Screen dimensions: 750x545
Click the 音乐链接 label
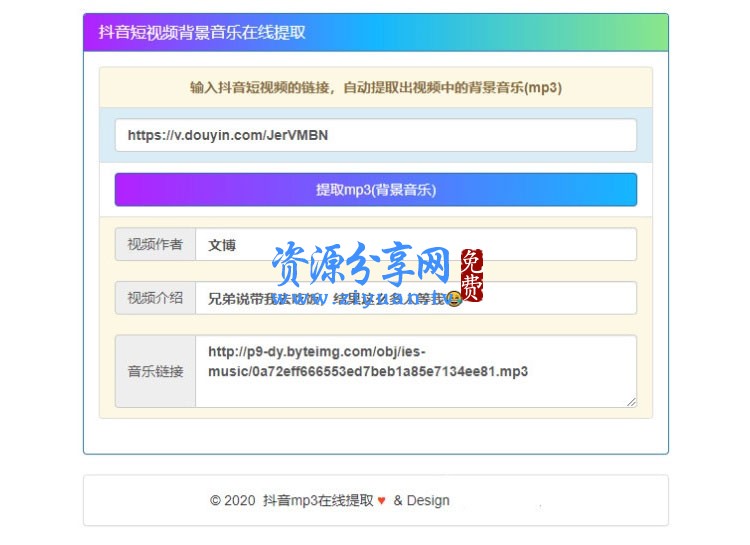[155, 371]
